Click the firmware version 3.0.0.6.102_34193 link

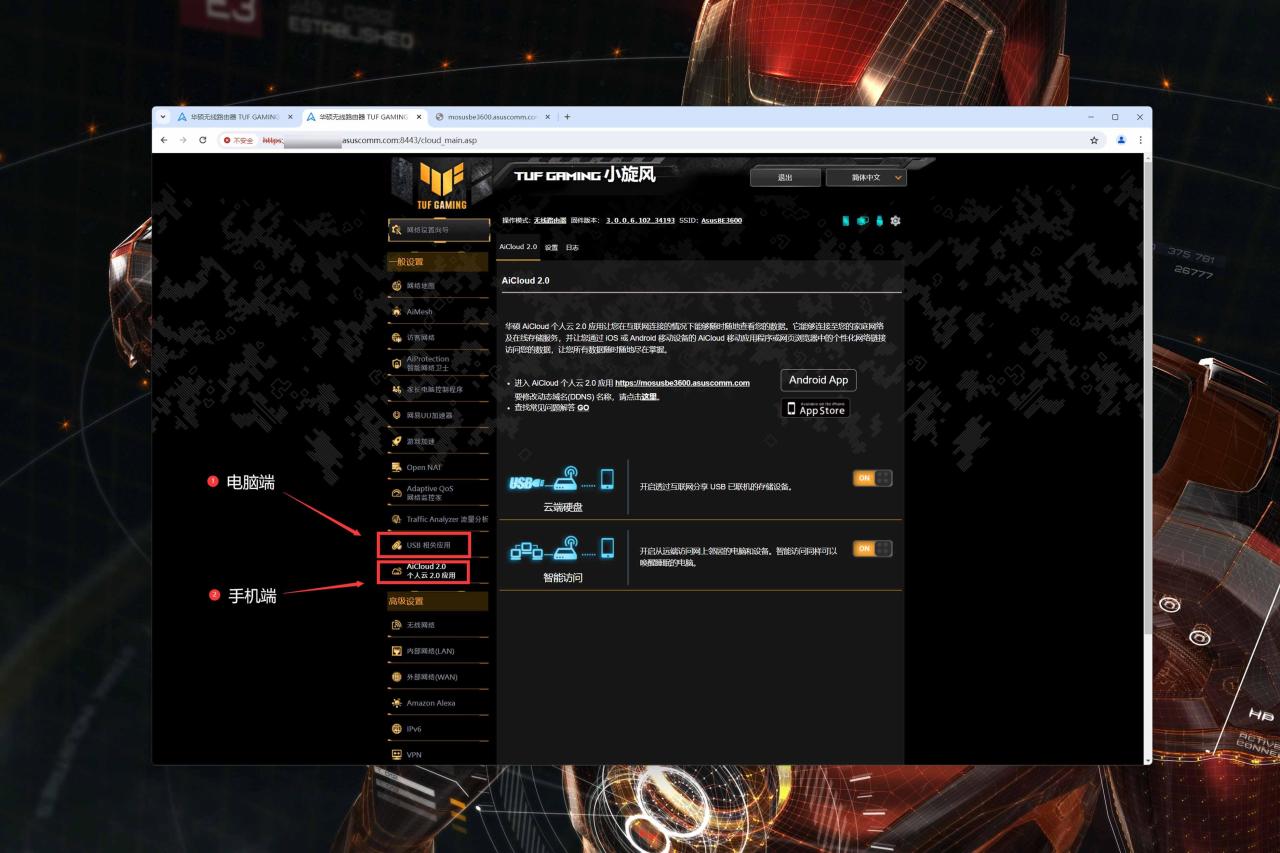[x=640, y=220]
